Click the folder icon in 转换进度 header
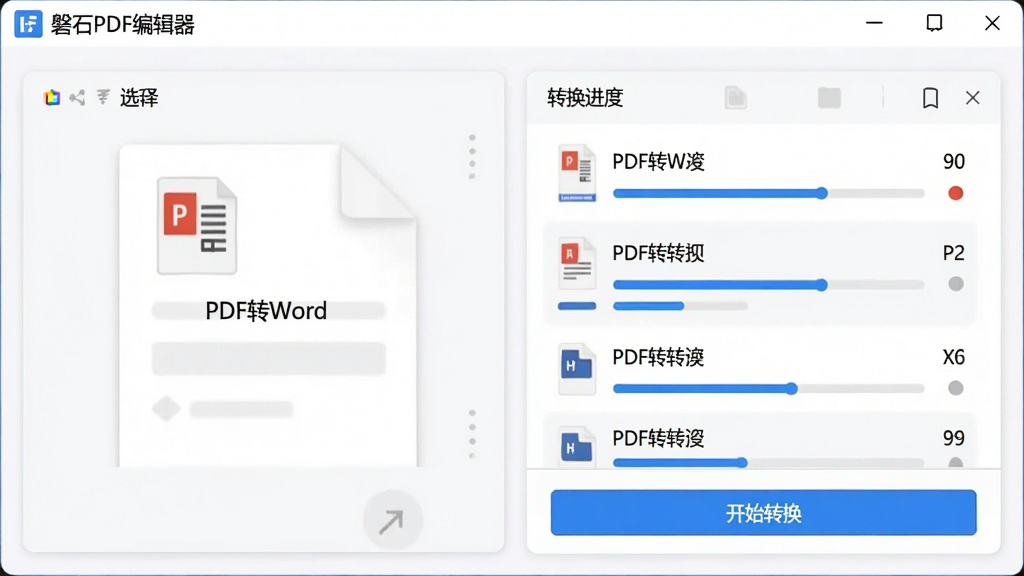Image resolution: width=1024 pixels, height=576 pixels. tap(829, 98)
